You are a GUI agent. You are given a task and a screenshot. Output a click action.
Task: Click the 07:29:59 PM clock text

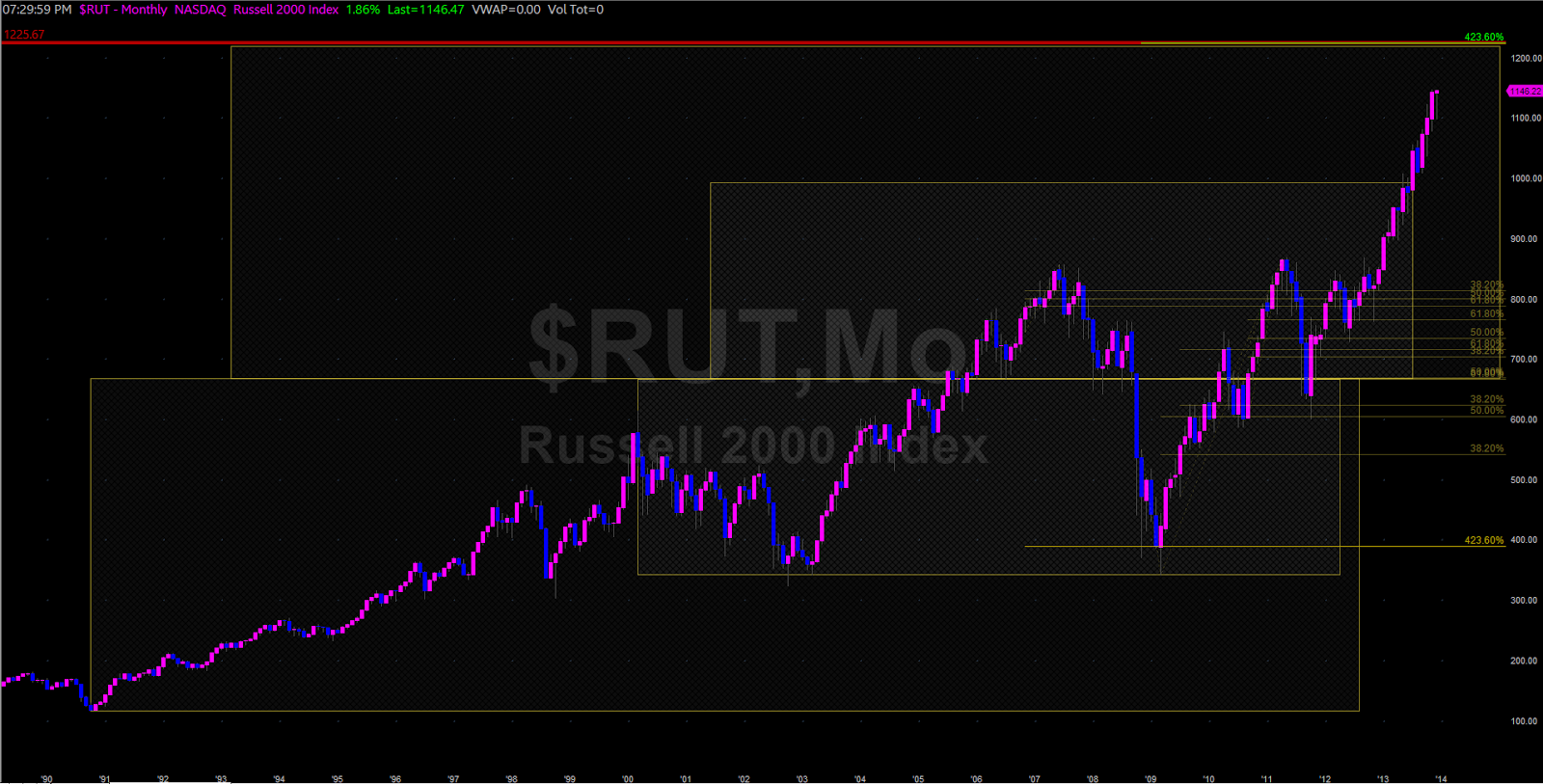tap(37, 10)
